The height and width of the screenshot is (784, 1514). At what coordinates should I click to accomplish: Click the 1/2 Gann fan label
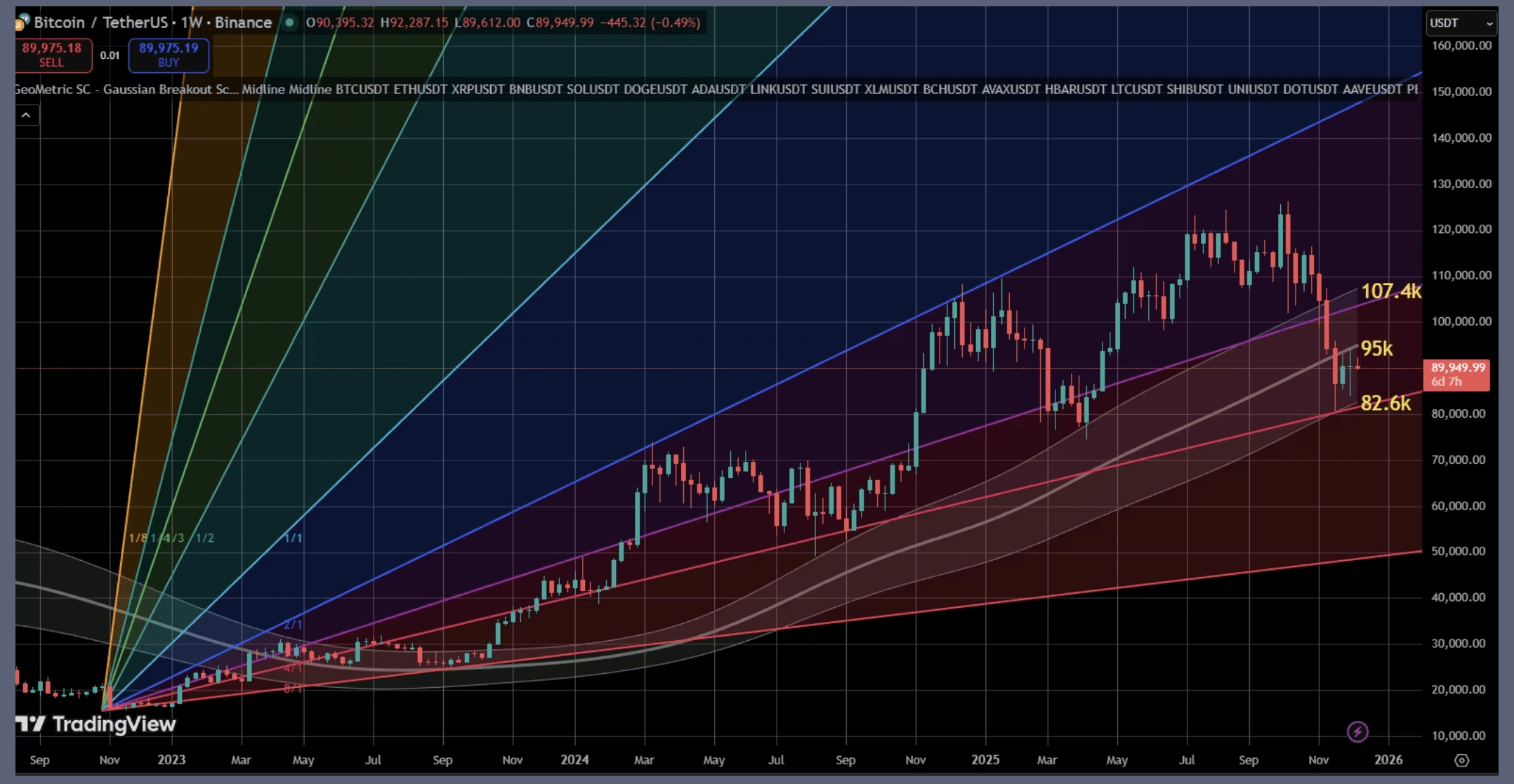[204, 538]
